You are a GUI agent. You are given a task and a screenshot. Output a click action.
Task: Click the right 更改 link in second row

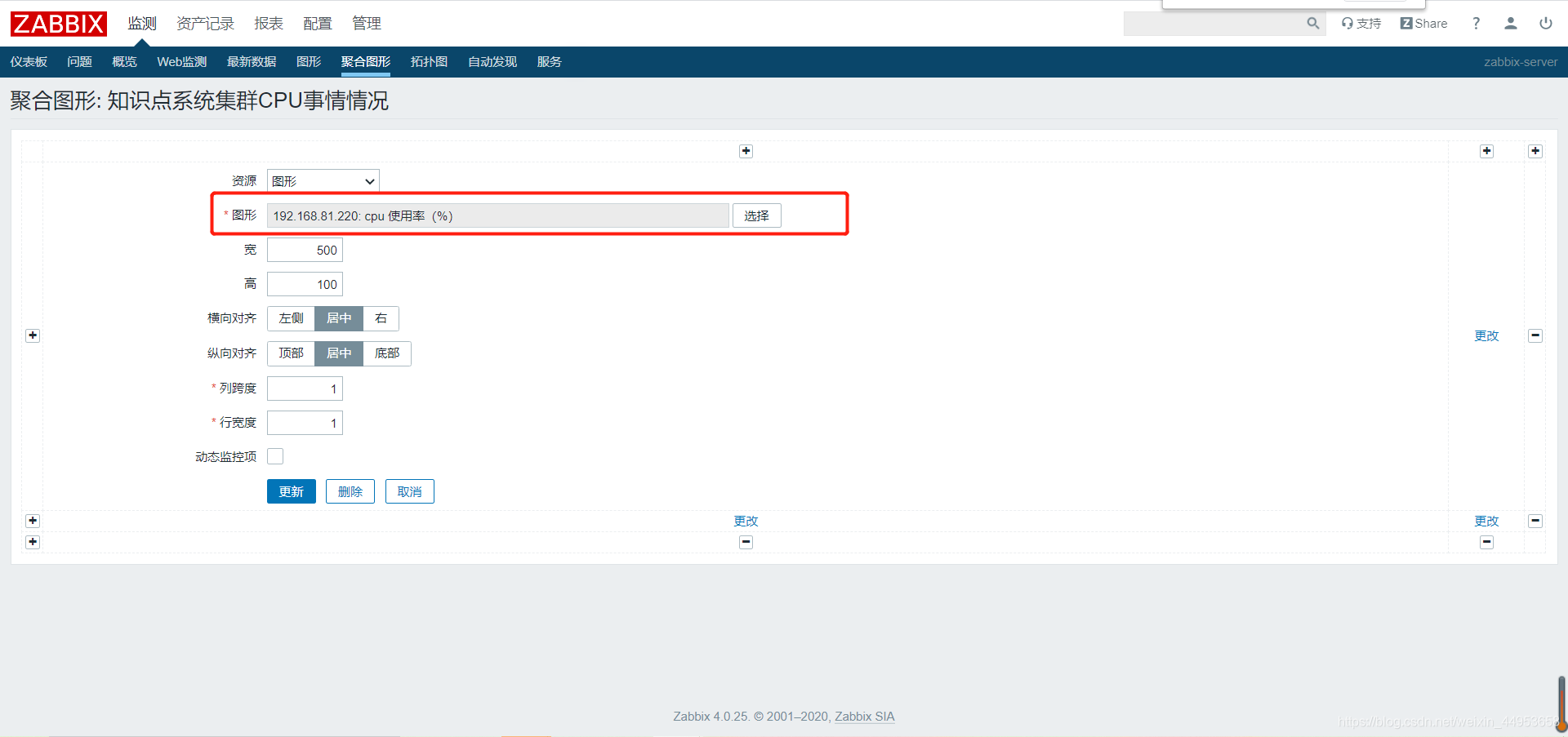coord(1486,521)
